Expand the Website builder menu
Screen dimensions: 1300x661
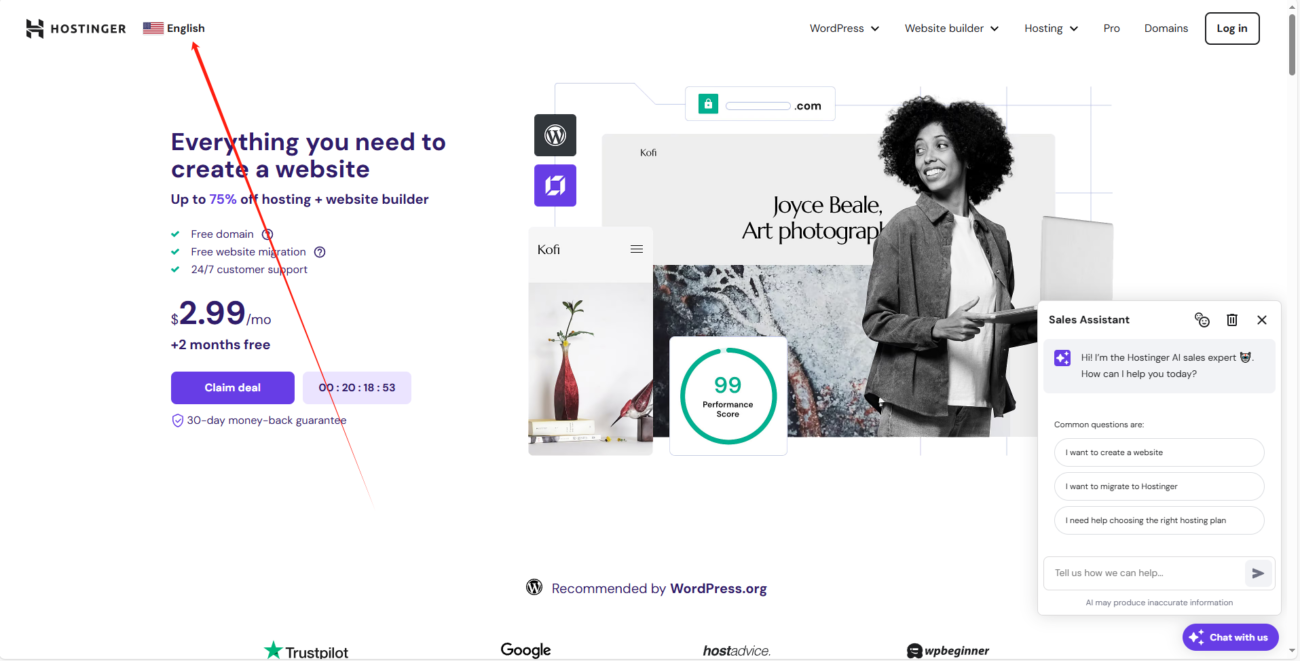pos(951,28)
